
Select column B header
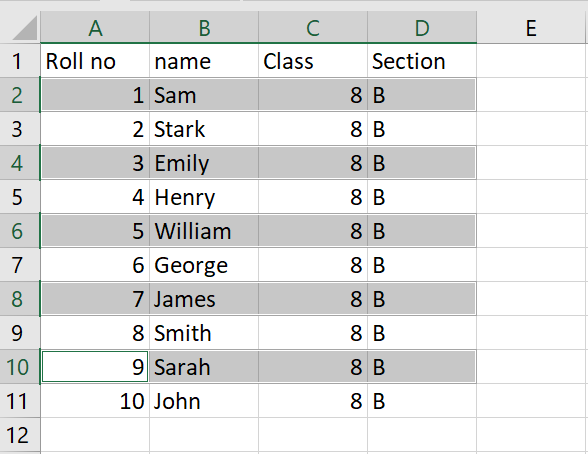(x=204, y=28)
